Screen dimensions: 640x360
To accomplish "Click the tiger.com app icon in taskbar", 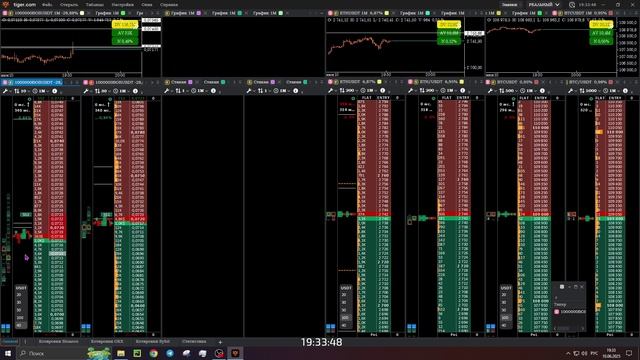I will (236, 353).
